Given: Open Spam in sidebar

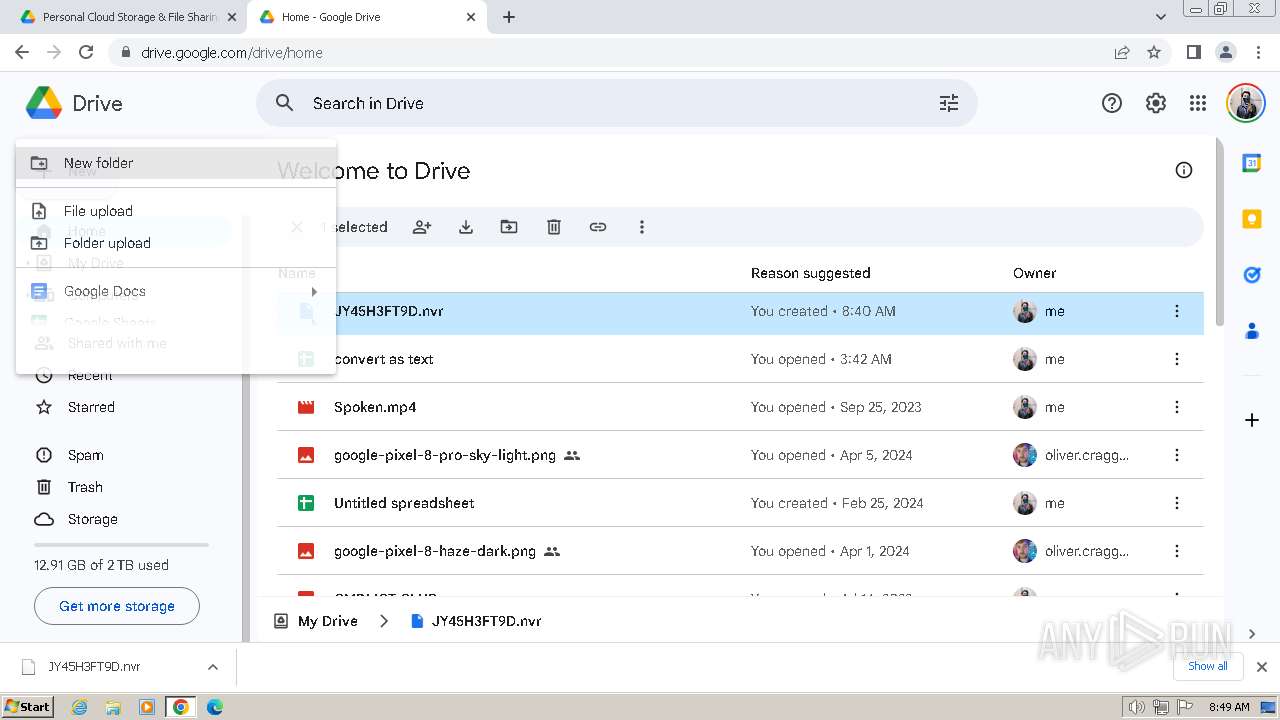Looking at the screenshot, I should pos(85,455).
